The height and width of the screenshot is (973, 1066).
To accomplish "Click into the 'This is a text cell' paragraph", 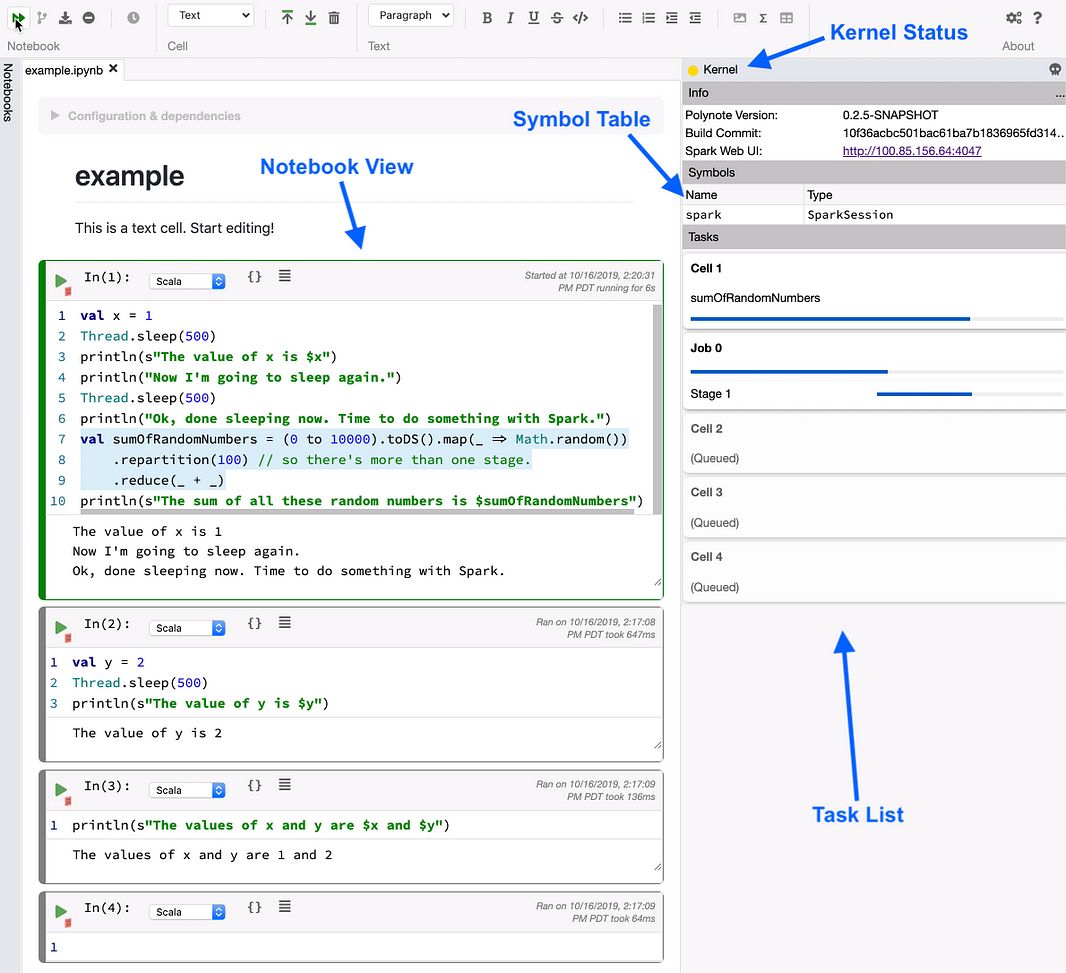I will pos(175,228).
